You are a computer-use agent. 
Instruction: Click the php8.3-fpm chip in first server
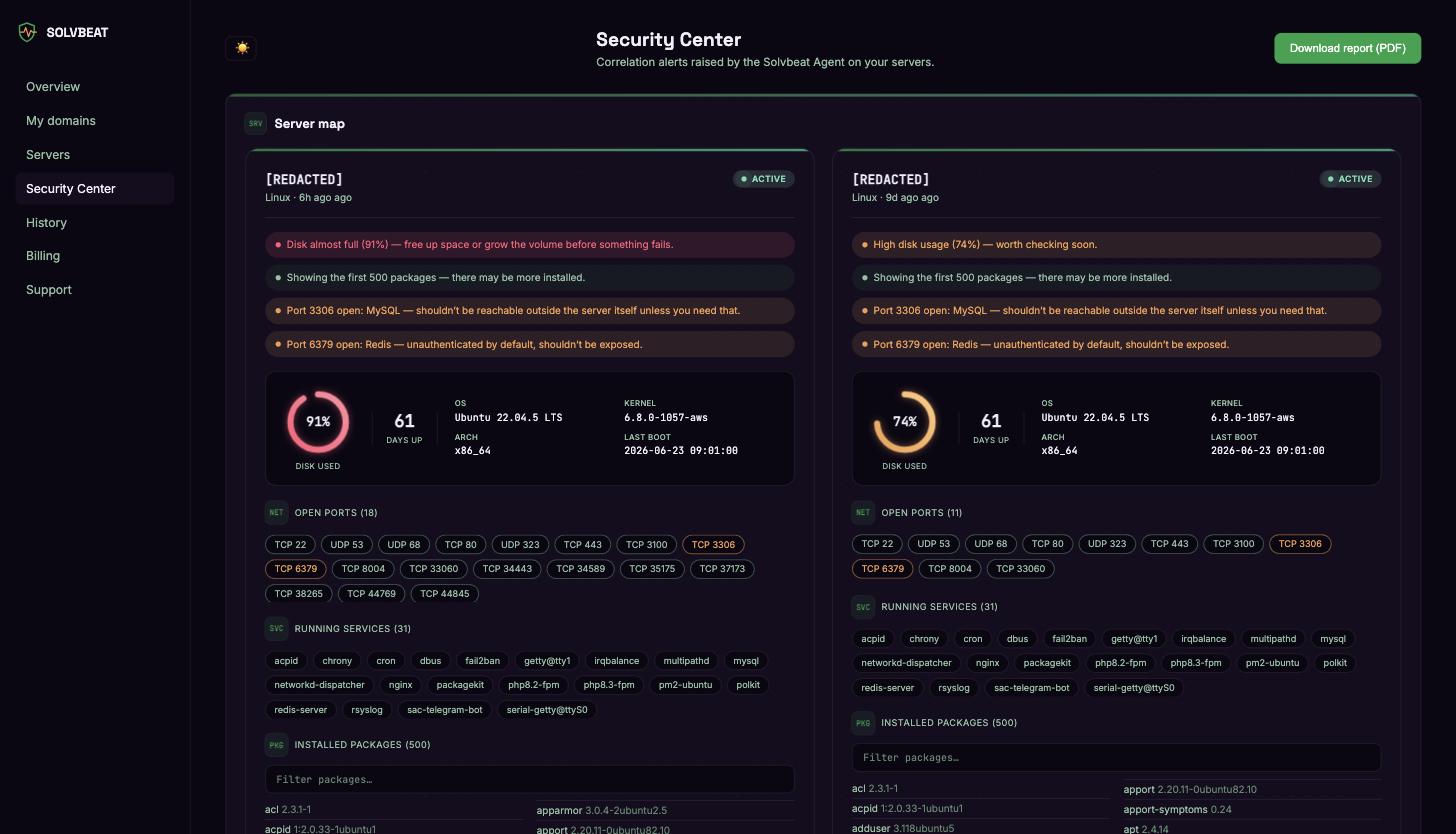pyautogui.click(x=609, y=685)
